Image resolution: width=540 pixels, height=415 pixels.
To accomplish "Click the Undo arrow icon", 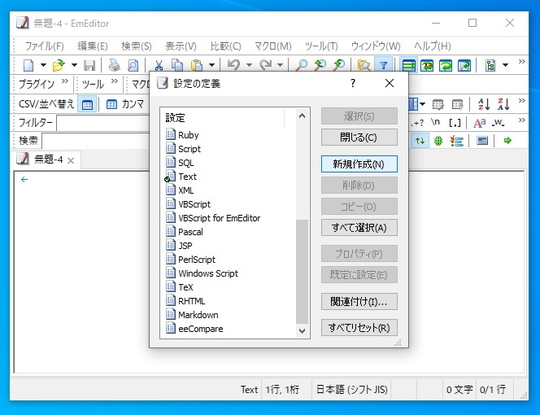I will pyautogui.click(x=234, y=65).
